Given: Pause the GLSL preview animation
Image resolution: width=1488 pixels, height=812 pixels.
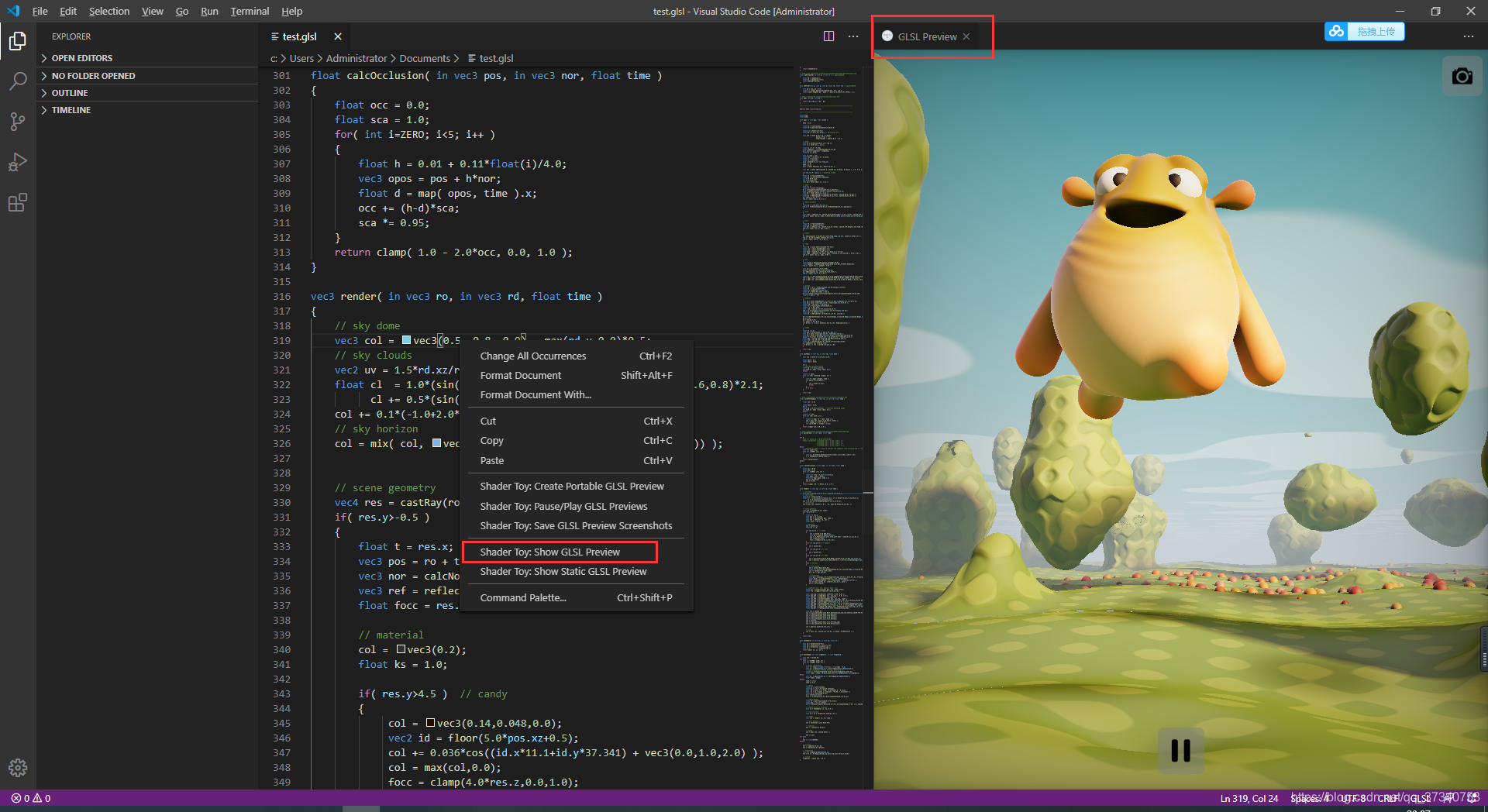Looking at the screenshot, I should [x=1180, y=750].
